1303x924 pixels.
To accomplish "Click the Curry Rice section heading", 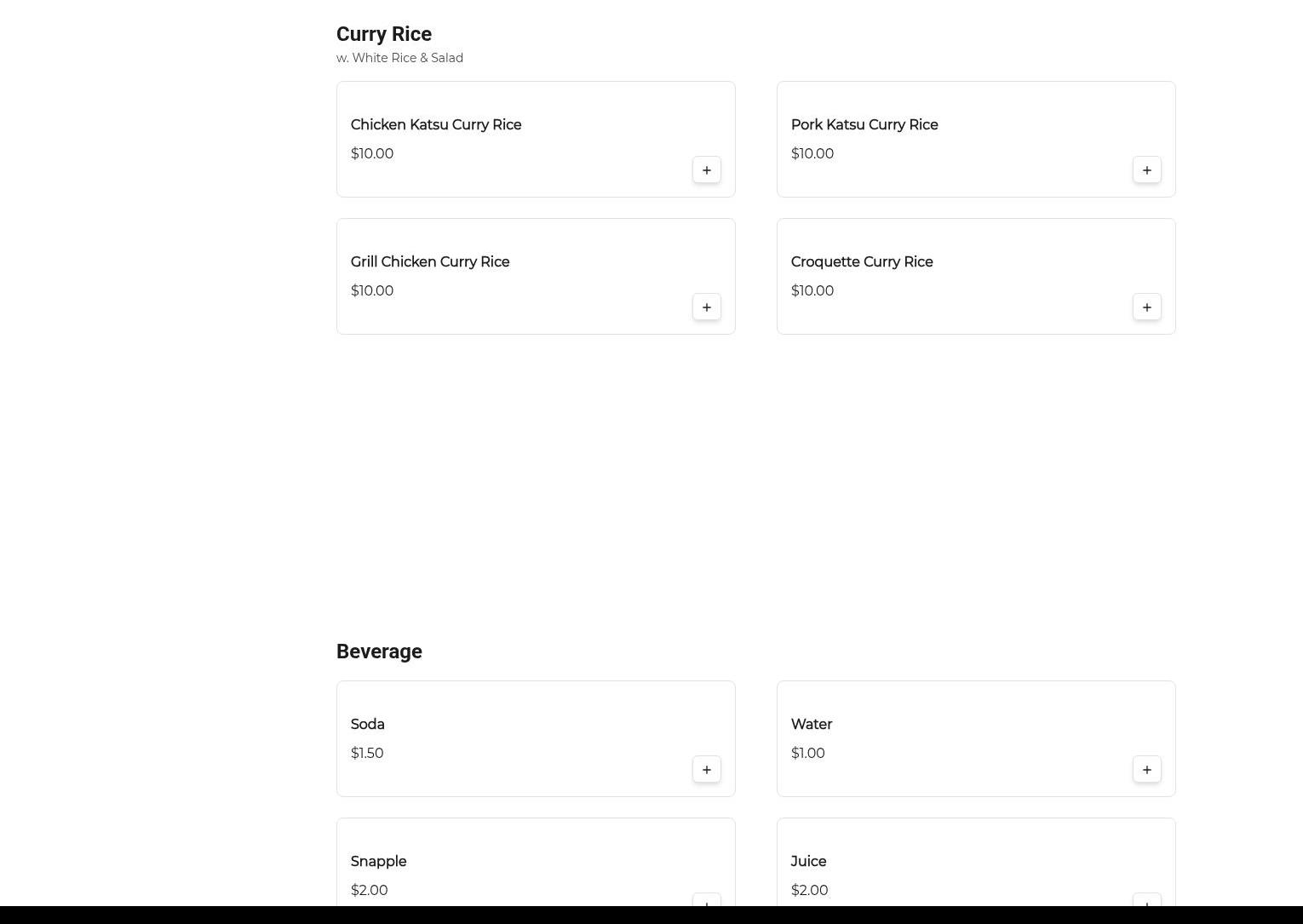I will [x=384, y=34].
